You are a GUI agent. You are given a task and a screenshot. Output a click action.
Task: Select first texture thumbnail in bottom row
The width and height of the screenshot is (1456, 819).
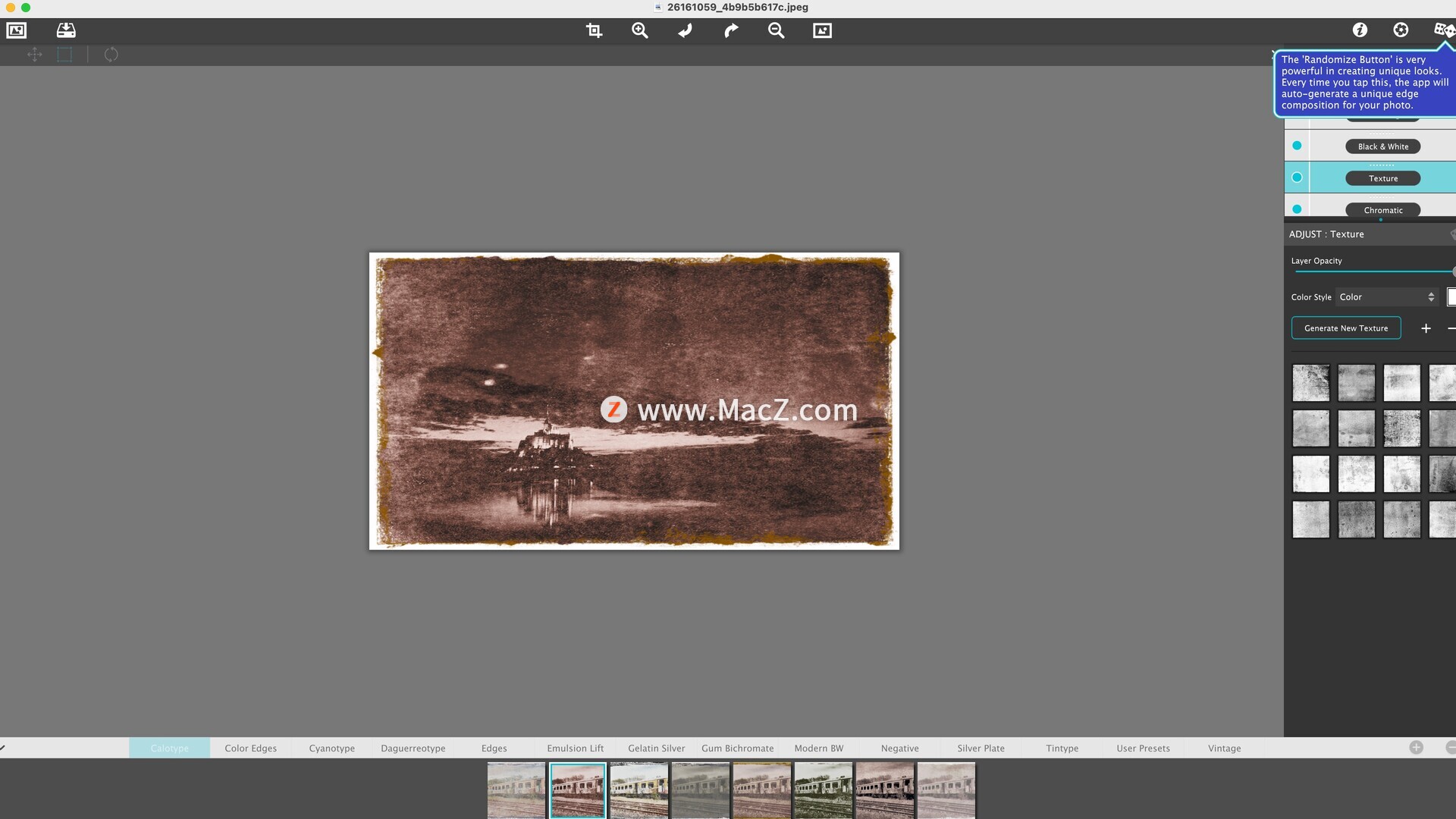pos(1310,519)
